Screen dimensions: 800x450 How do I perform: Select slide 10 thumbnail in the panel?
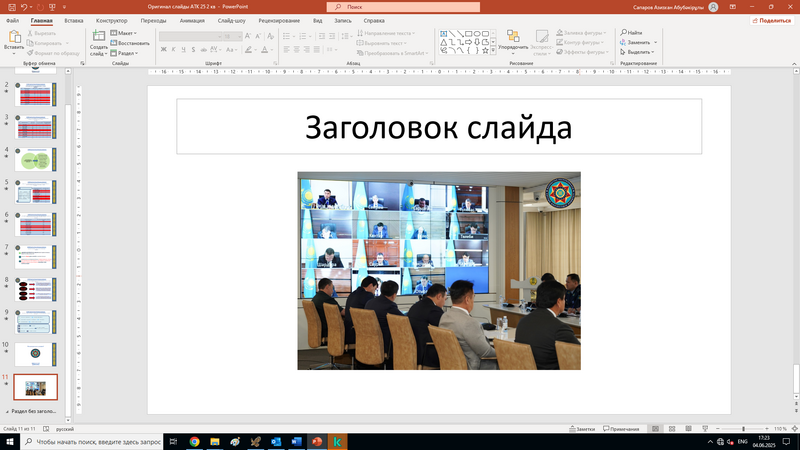point(35,354)
